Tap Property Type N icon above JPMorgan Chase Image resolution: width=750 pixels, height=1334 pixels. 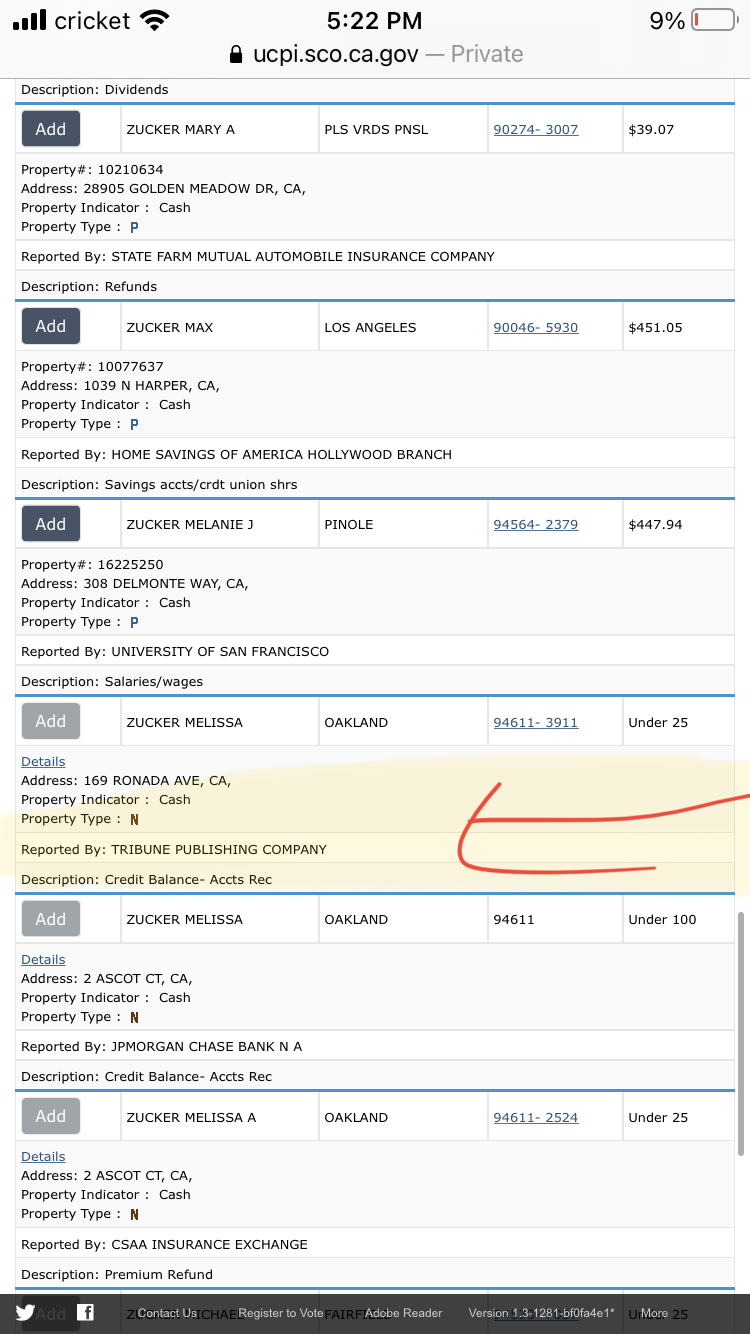134,1017
